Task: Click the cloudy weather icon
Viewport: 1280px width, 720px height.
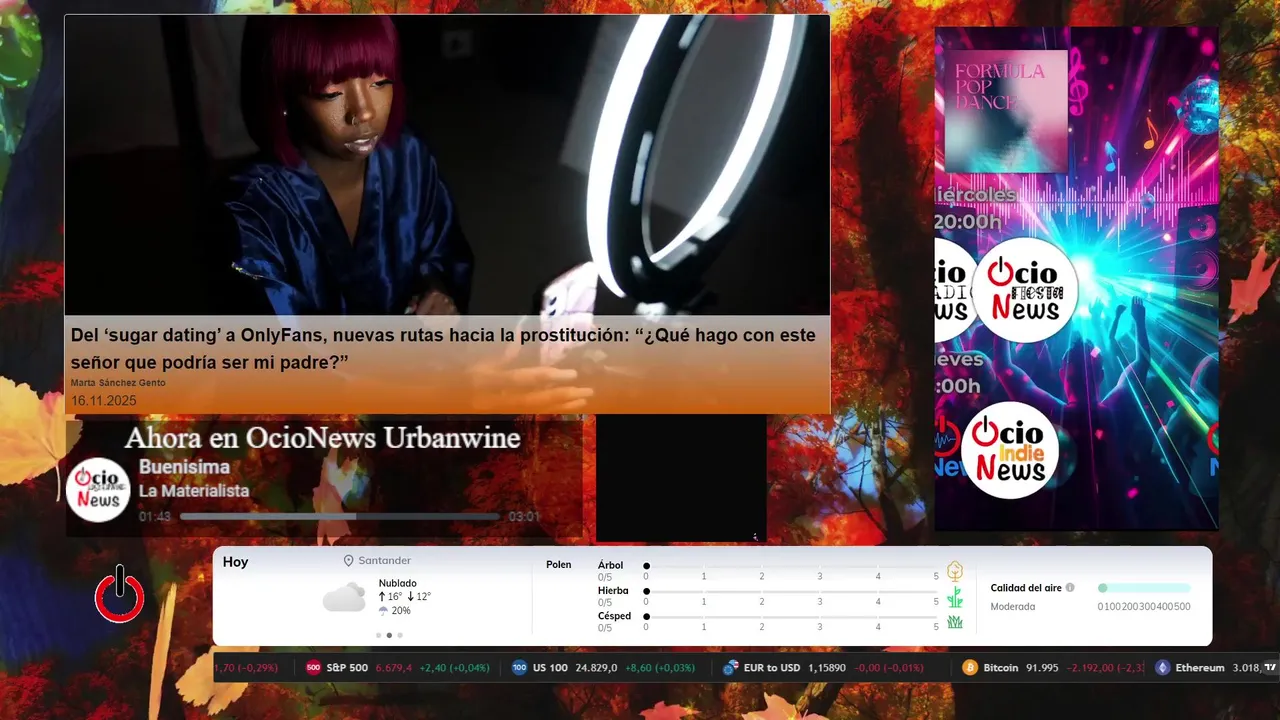Action: [x=344, y=598]
